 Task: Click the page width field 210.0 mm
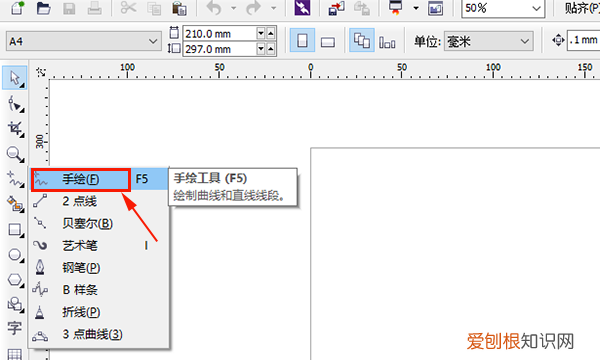(x=219, y=34)
